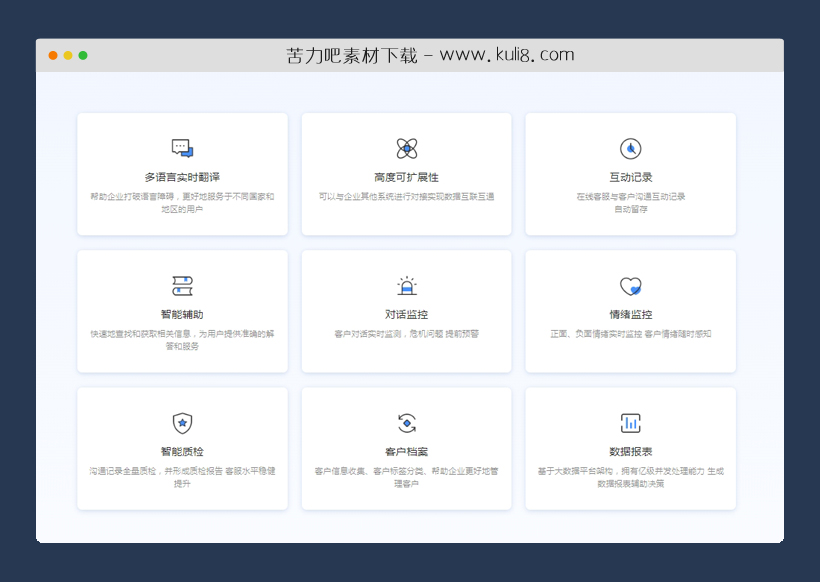
Task: Click the 互动记录 compass icon
Action: point(629,146)
